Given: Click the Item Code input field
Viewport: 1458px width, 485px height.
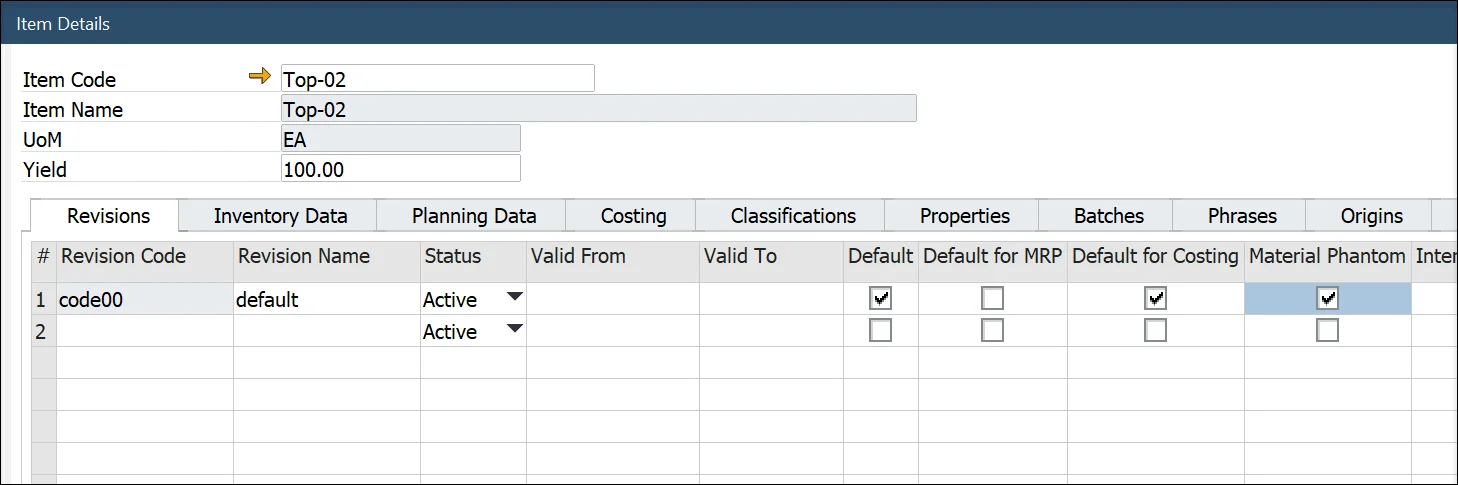Looking at the screenshot, I should click(437, 79).
